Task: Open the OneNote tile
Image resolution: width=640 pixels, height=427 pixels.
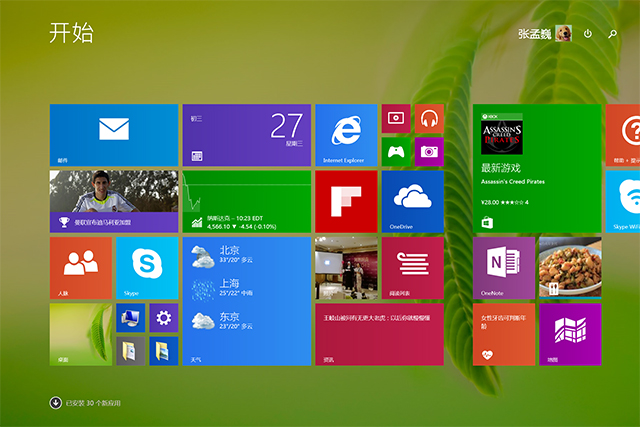Action: click(504, 268)
